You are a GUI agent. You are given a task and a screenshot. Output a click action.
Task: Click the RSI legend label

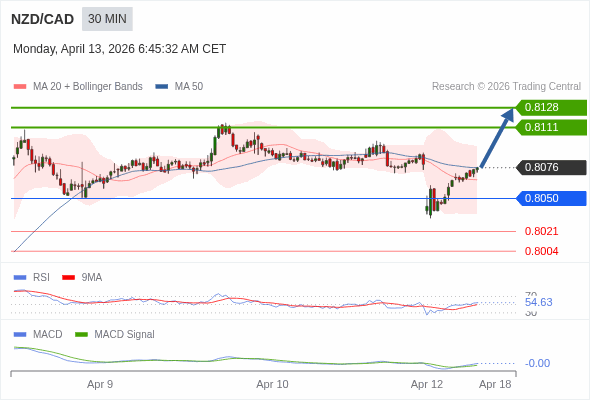click(x=41, y=278)
